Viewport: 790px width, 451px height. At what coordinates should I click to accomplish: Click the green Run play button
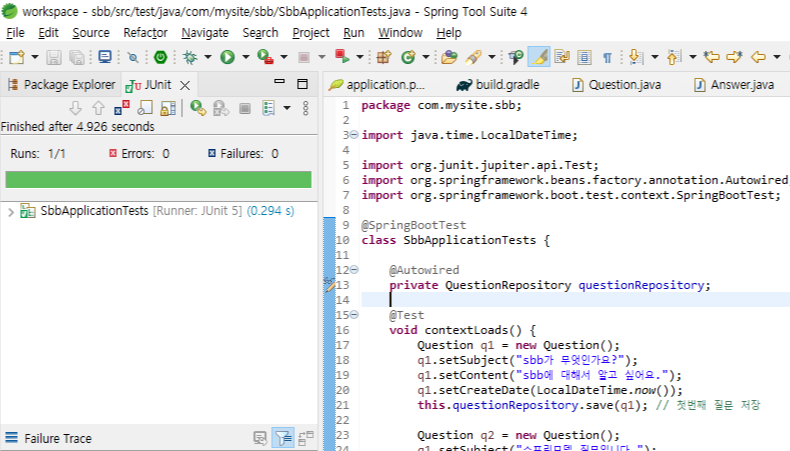227,57
